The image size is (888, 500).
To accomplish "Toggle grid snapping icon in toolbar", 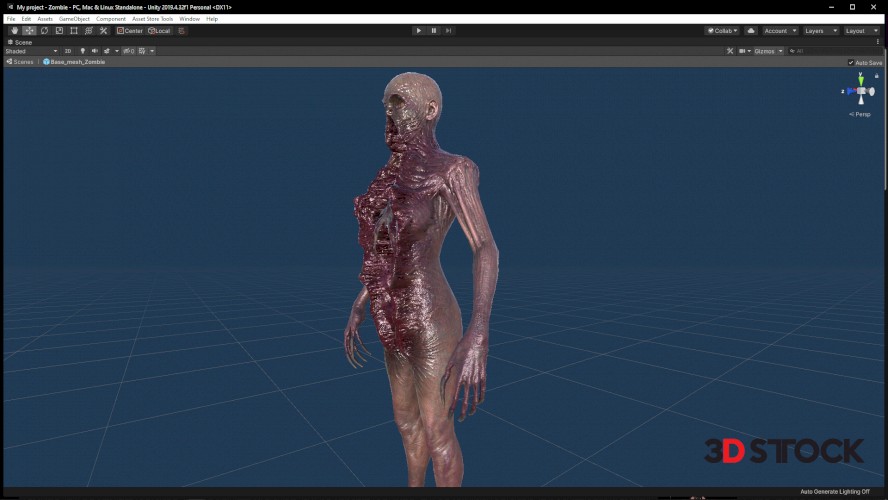I will pyautogui.click(x=181, y=31).
